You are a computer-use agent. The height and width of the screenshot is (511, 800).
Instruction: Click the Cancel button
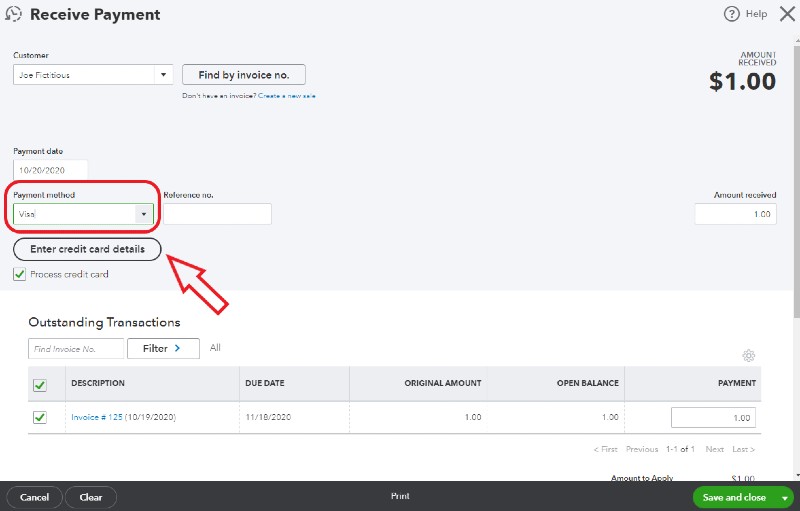click(x=35, y=497)
